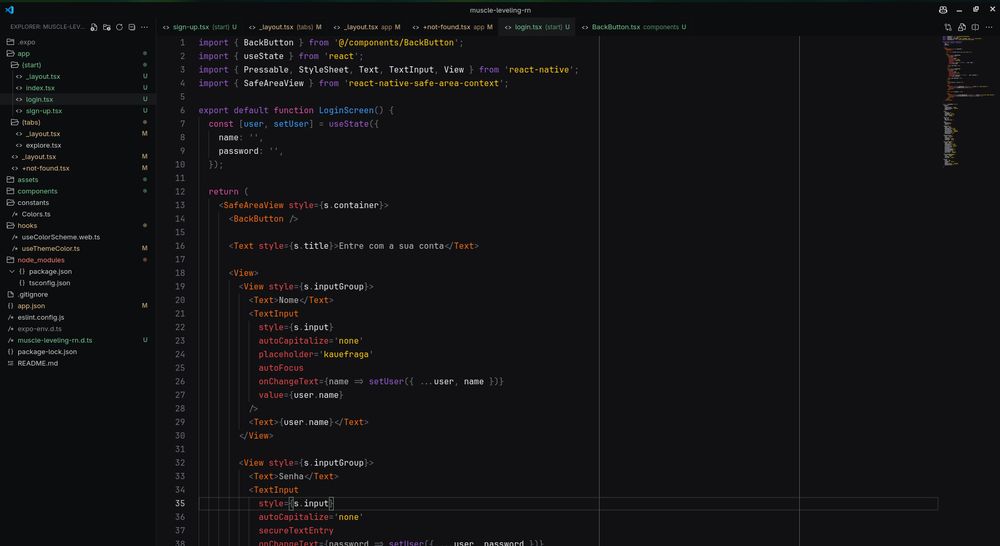Open editor more actions ellipsis
The width and height of the screenshot is (1000, 546).
(x=989, y=27)
